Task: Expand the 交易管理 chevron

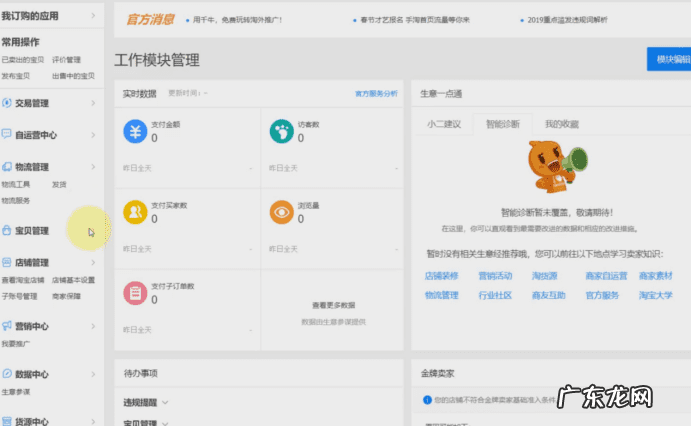Action: coord(93,103)
